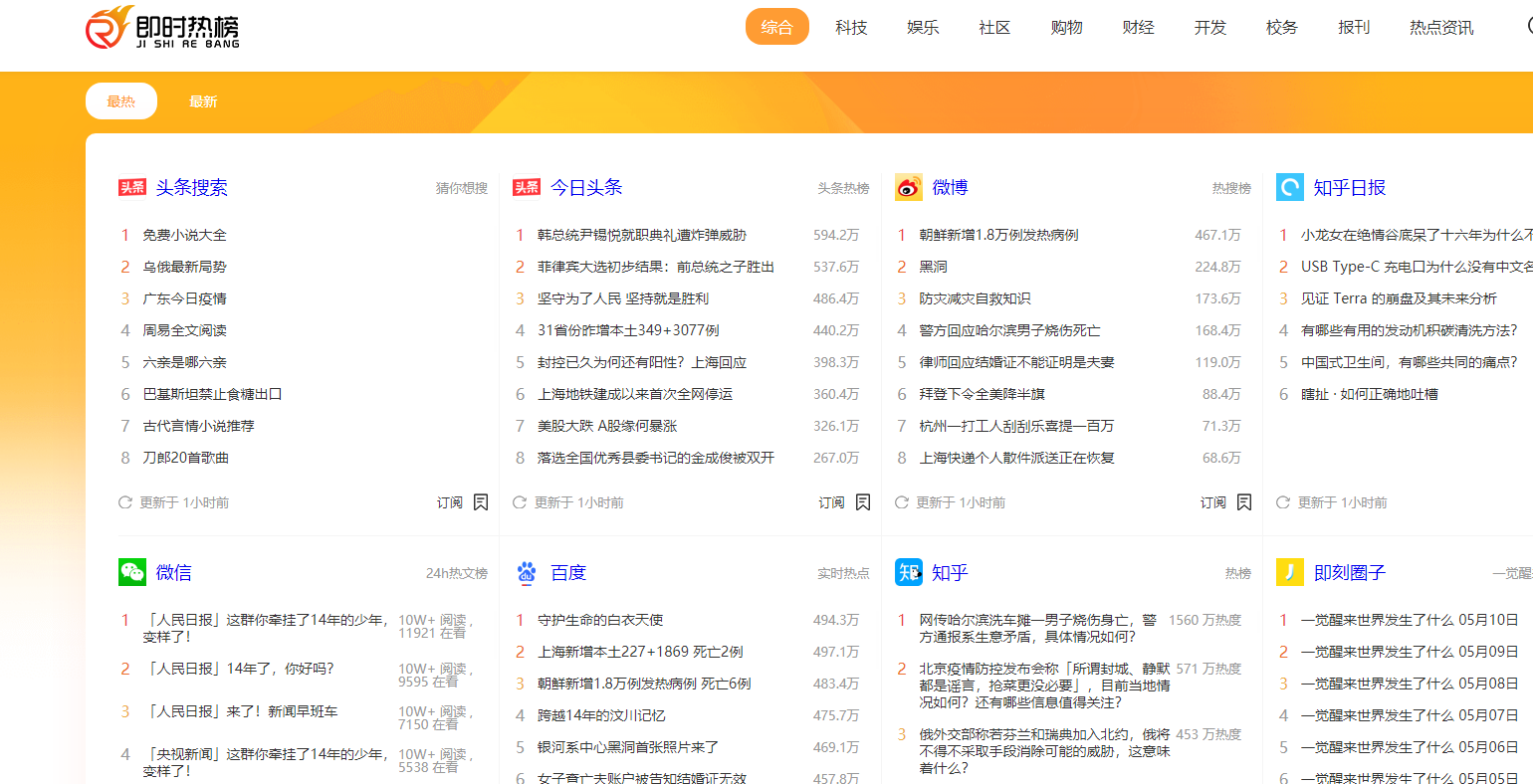Open 跨越14年的汶川记忆 entry
The width and height of the screenshot is (1533, 784).
click(x=601, y=715)
